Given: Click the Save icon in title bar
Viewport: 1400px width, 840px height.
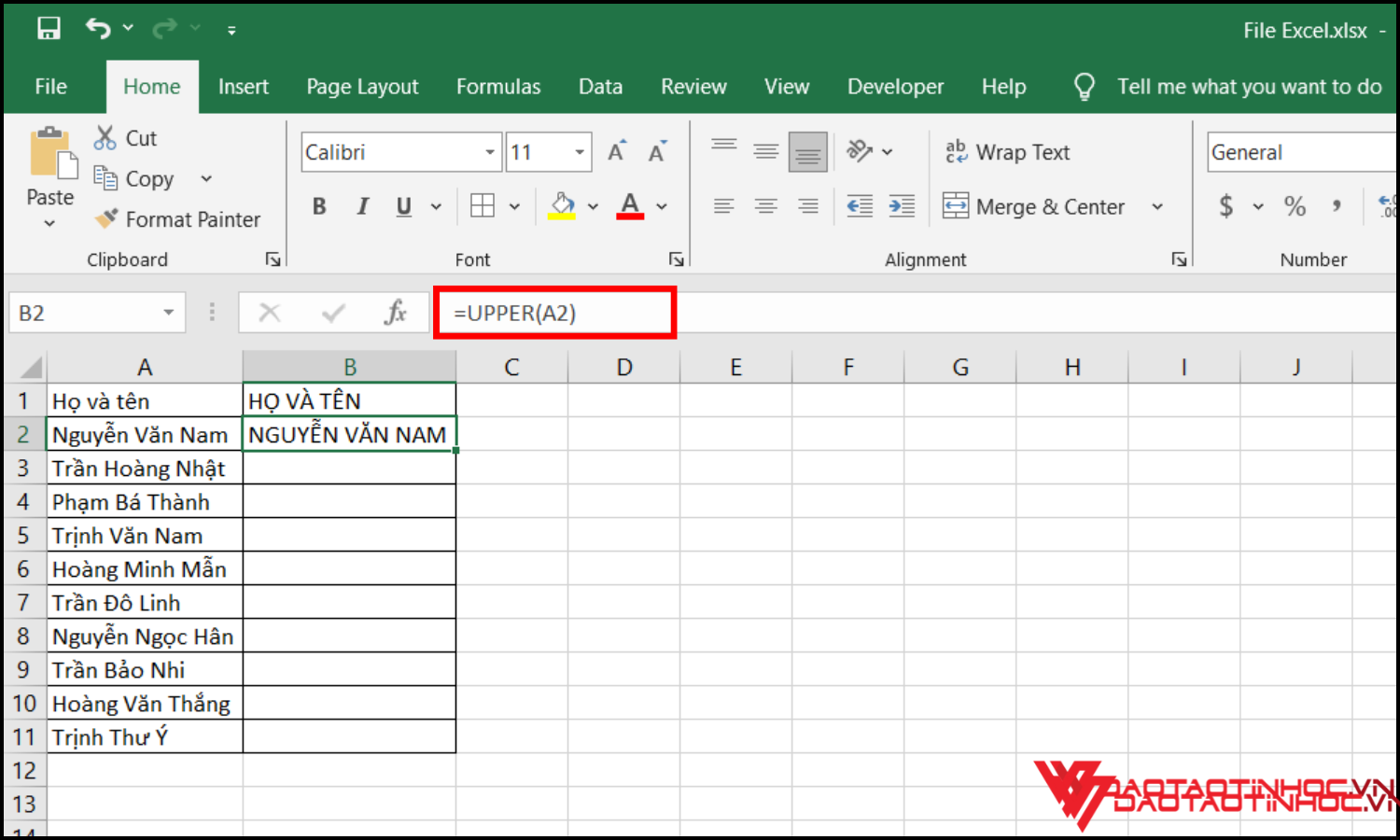Looking at the screenshot, I should click(x=49, y=29).
